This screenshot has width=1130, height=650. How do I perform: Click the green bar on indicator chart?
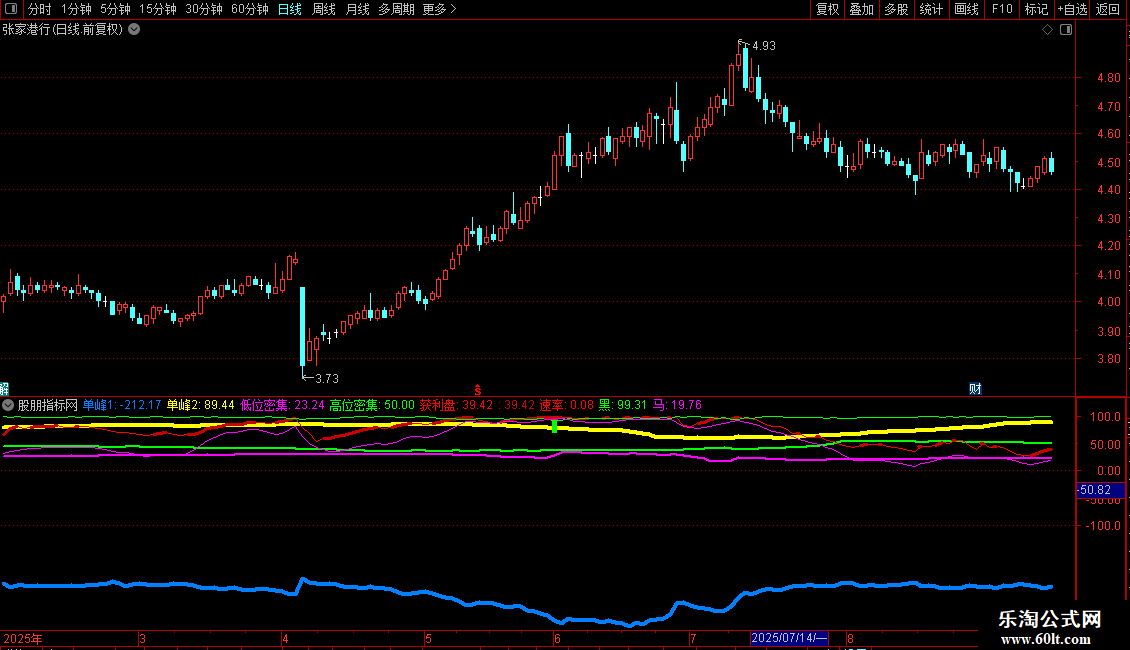554,427
